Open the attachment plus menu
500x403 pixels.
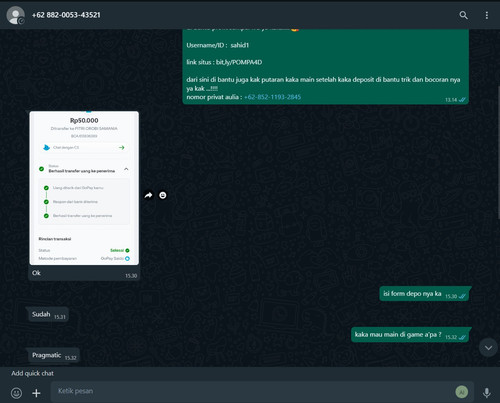coord(36,393)
